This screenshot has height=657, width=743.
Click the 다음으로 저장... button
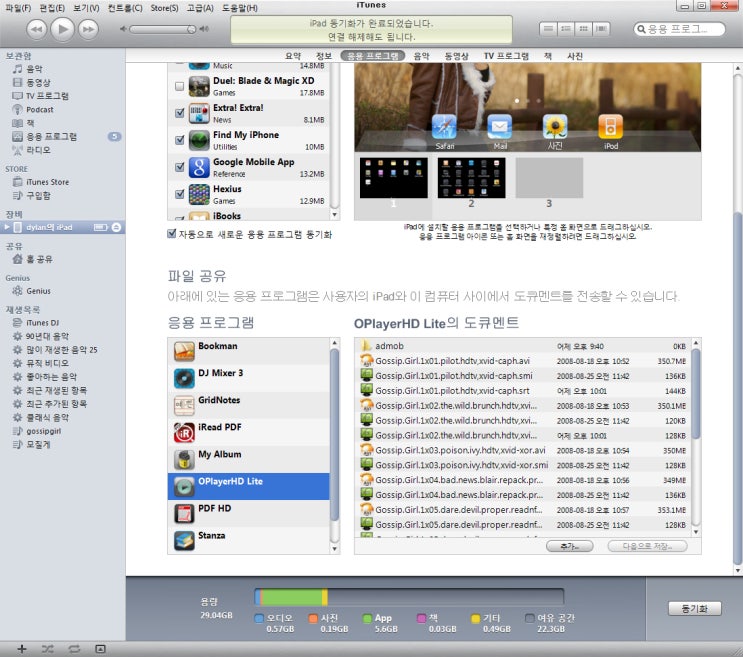(x=647, y=546)
